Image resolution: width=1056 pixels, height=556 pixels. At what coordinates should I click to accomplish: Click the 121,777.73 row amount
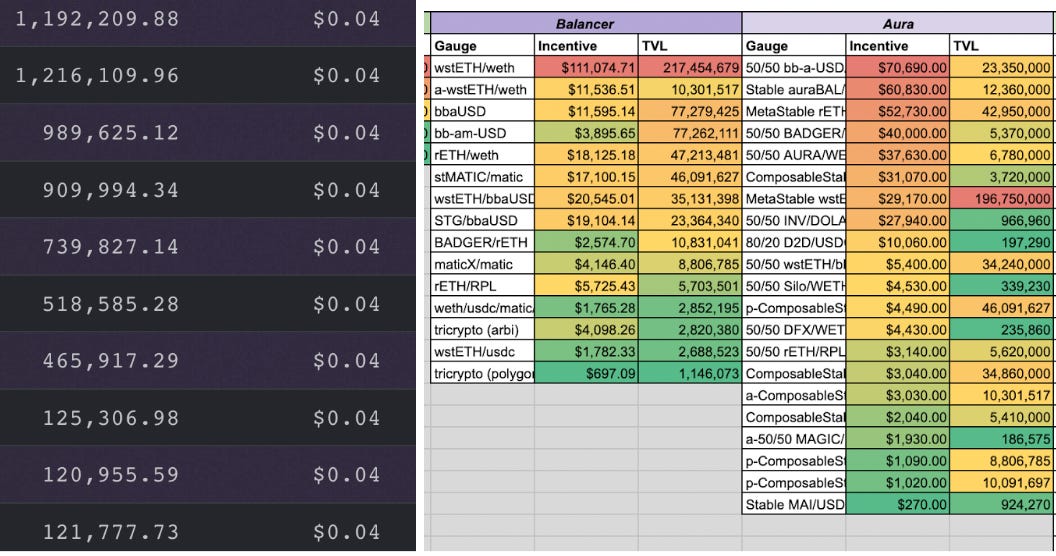111,532
